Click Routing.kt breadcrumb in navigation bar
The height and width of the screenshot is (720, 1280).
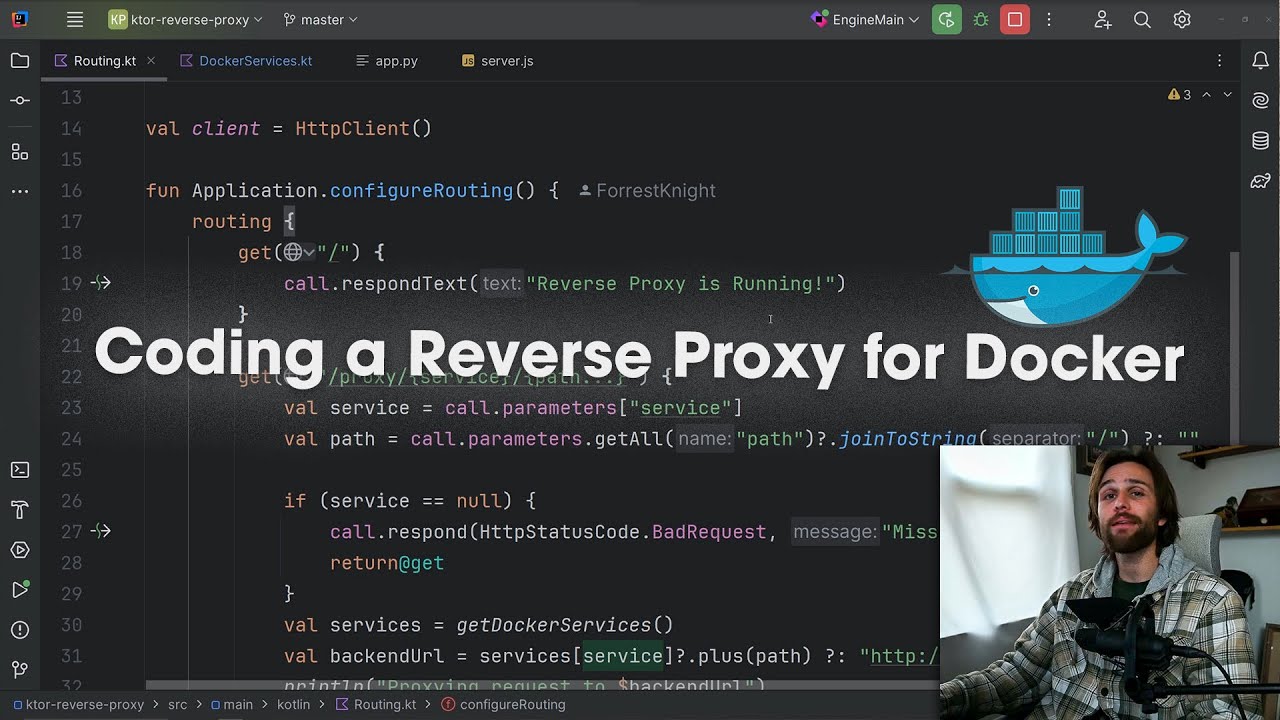pyautogui.click(x=376, y=705)
